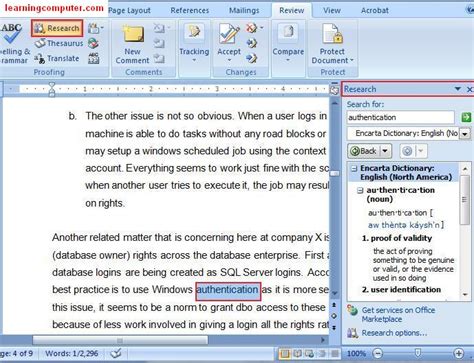Open the Compare documents menu
474x363 pixels.
click(x=288, y=44)
